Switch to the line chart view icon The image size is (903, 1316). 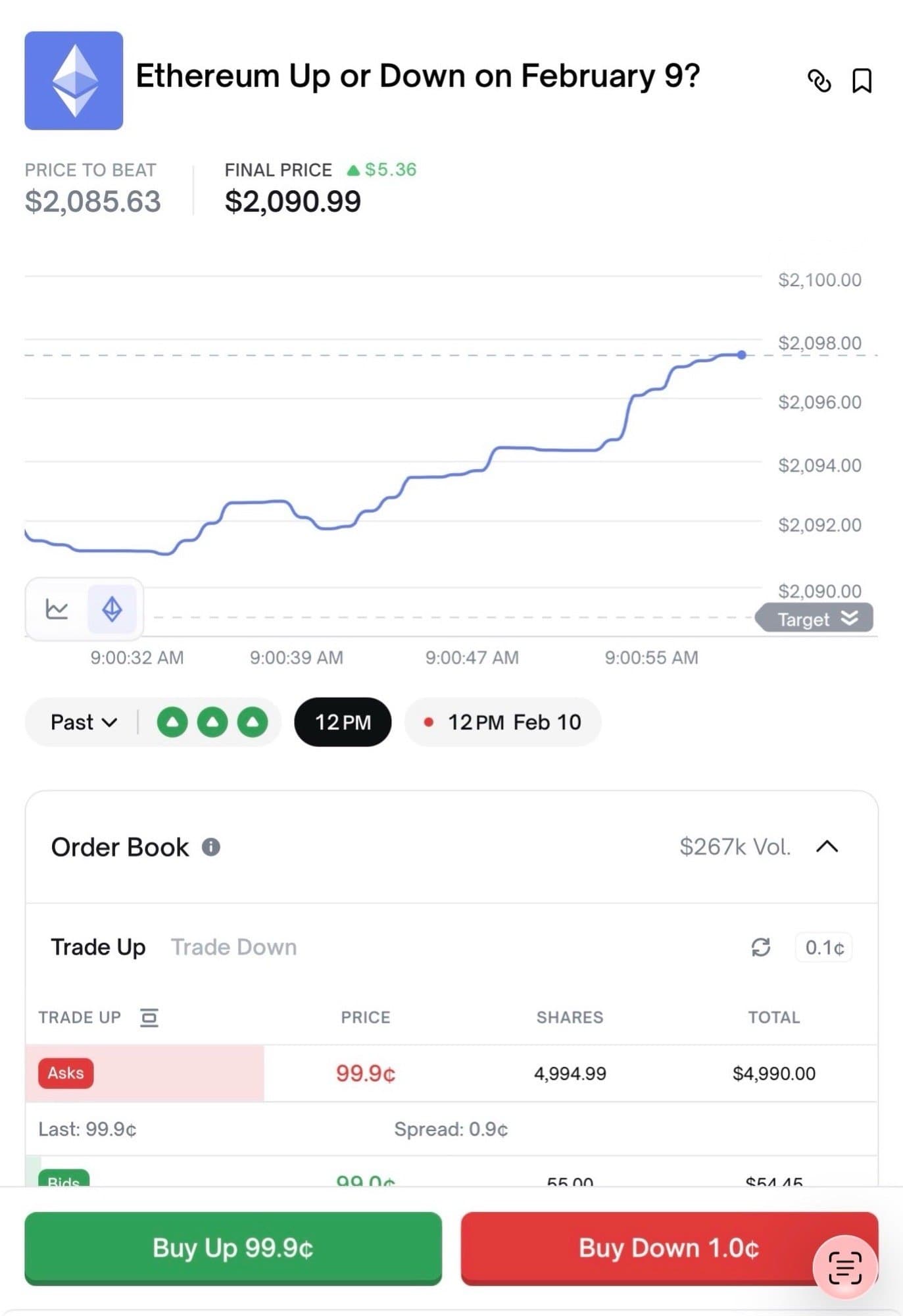(57, 609)
